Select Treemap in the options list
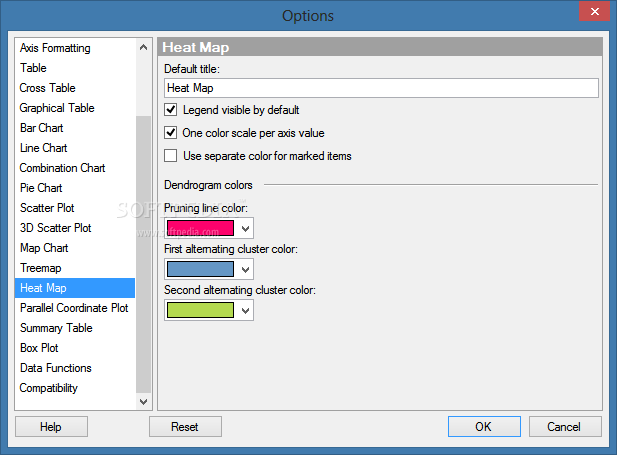617x455 pixels. pos(41,268)
